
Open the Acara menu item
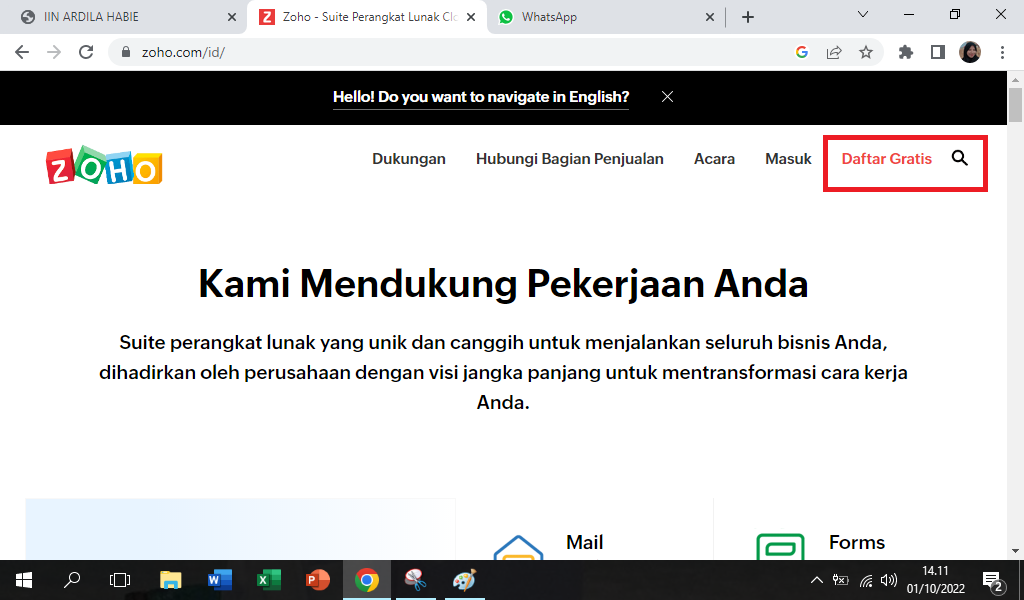714,159
